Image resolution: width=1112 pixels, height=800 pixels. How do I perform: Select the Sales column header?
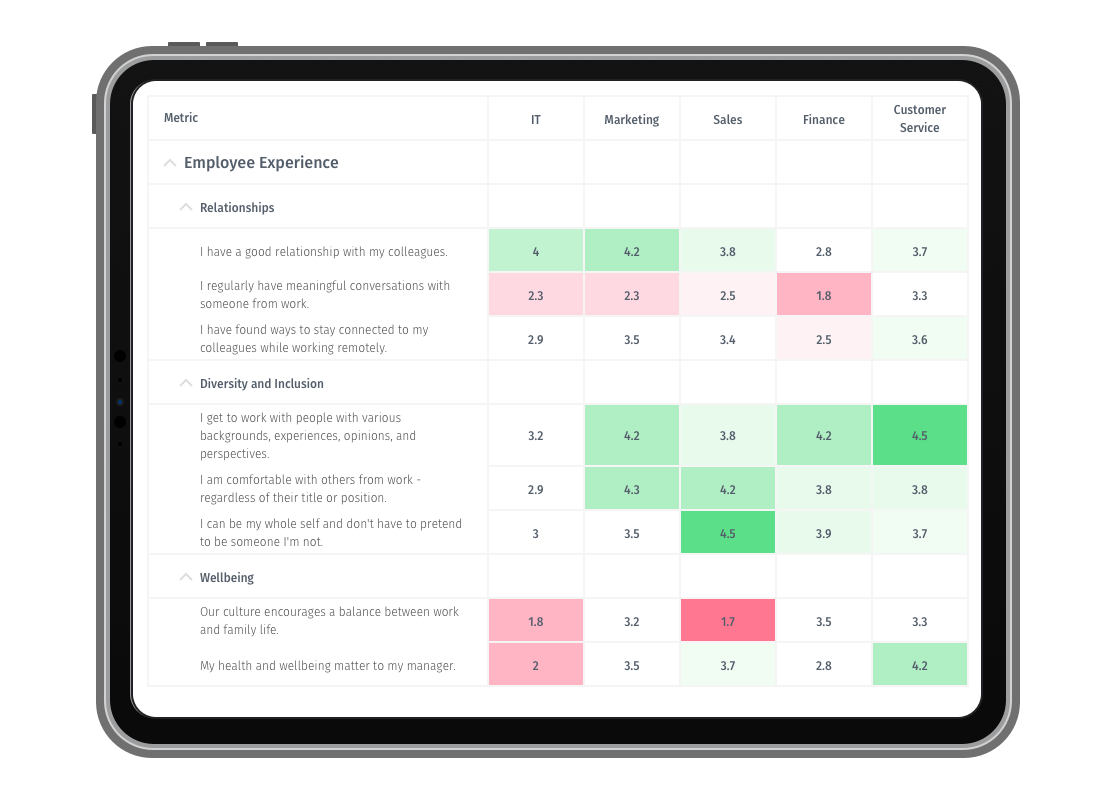[727, 119]
